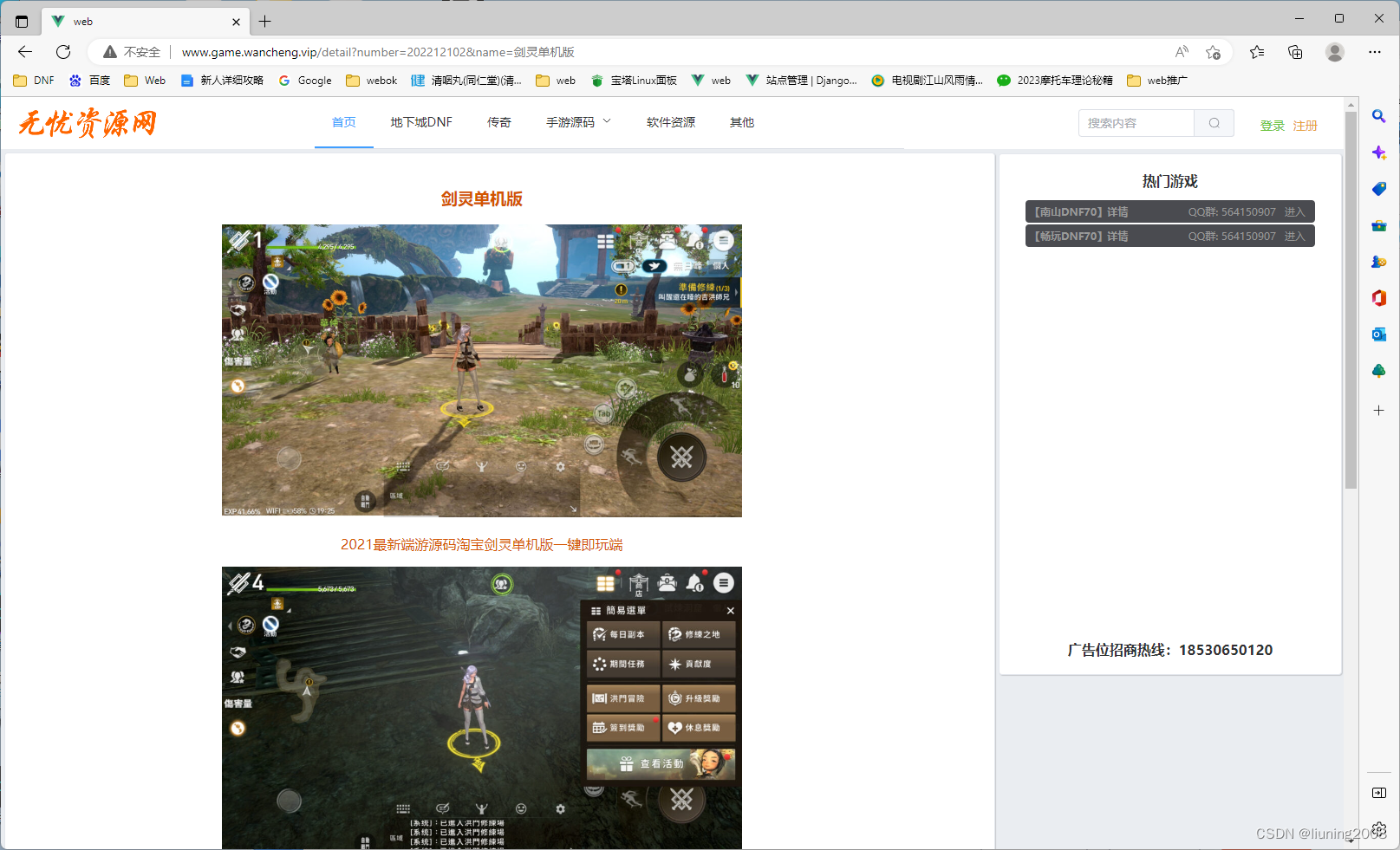Reload the page with refresh icon

click(63, 52)
